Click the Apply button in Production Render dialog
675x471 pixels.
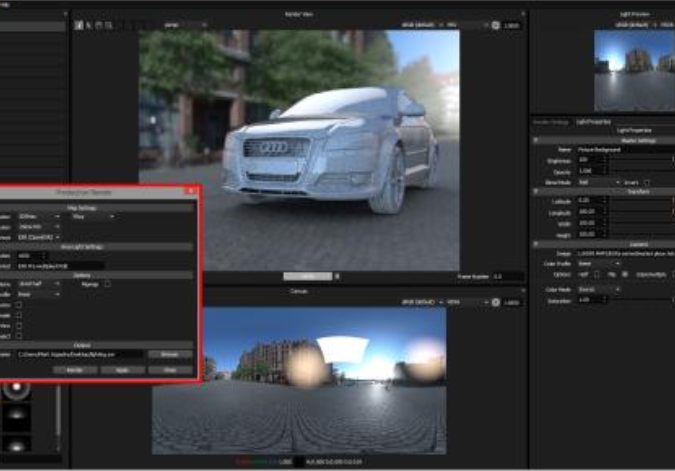coord(122,370)
